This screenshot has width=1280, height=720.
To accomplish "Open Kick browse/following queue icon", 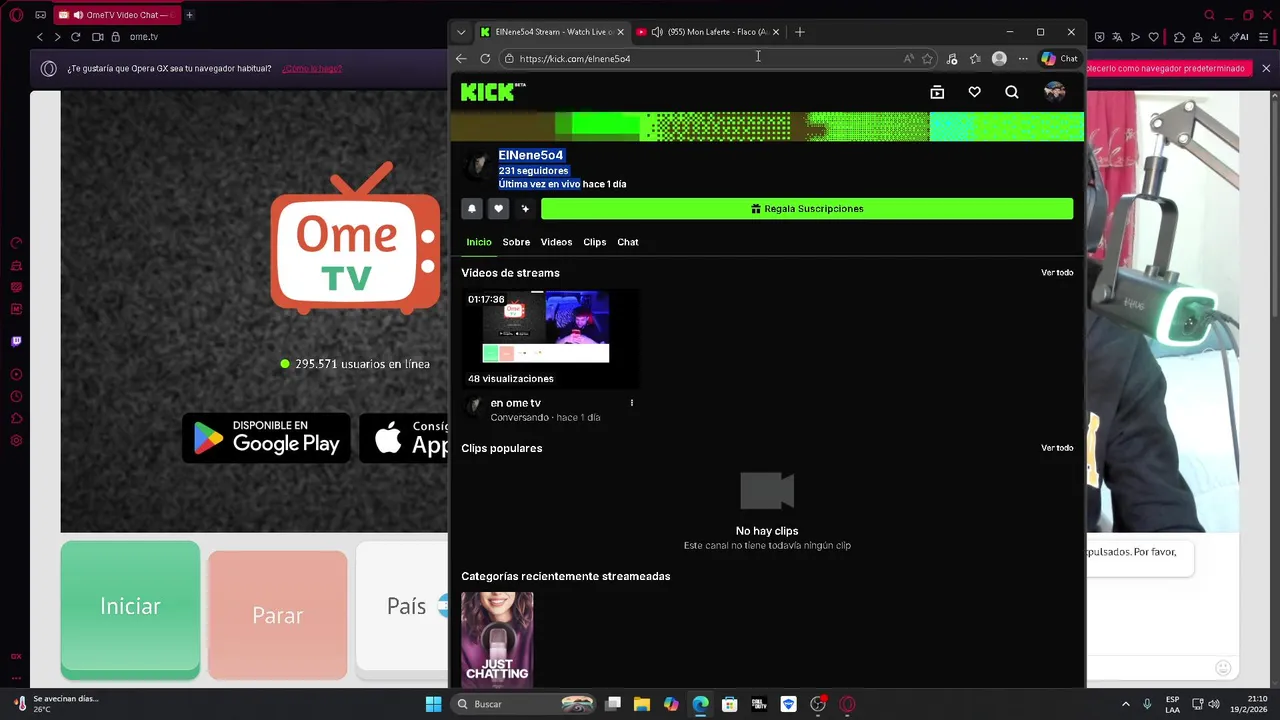I will 937,92.
